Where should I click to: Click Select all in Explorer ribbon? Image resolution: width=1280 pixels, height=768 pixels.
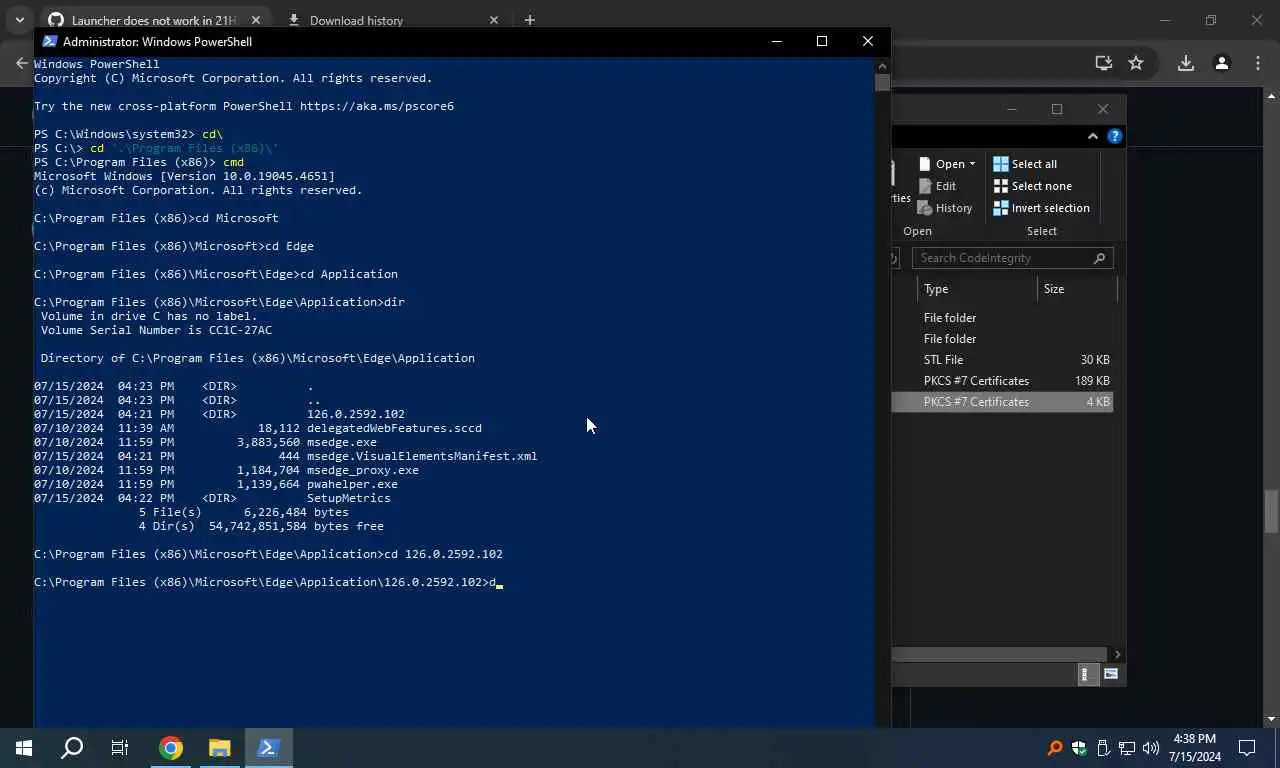(1025, 164)
